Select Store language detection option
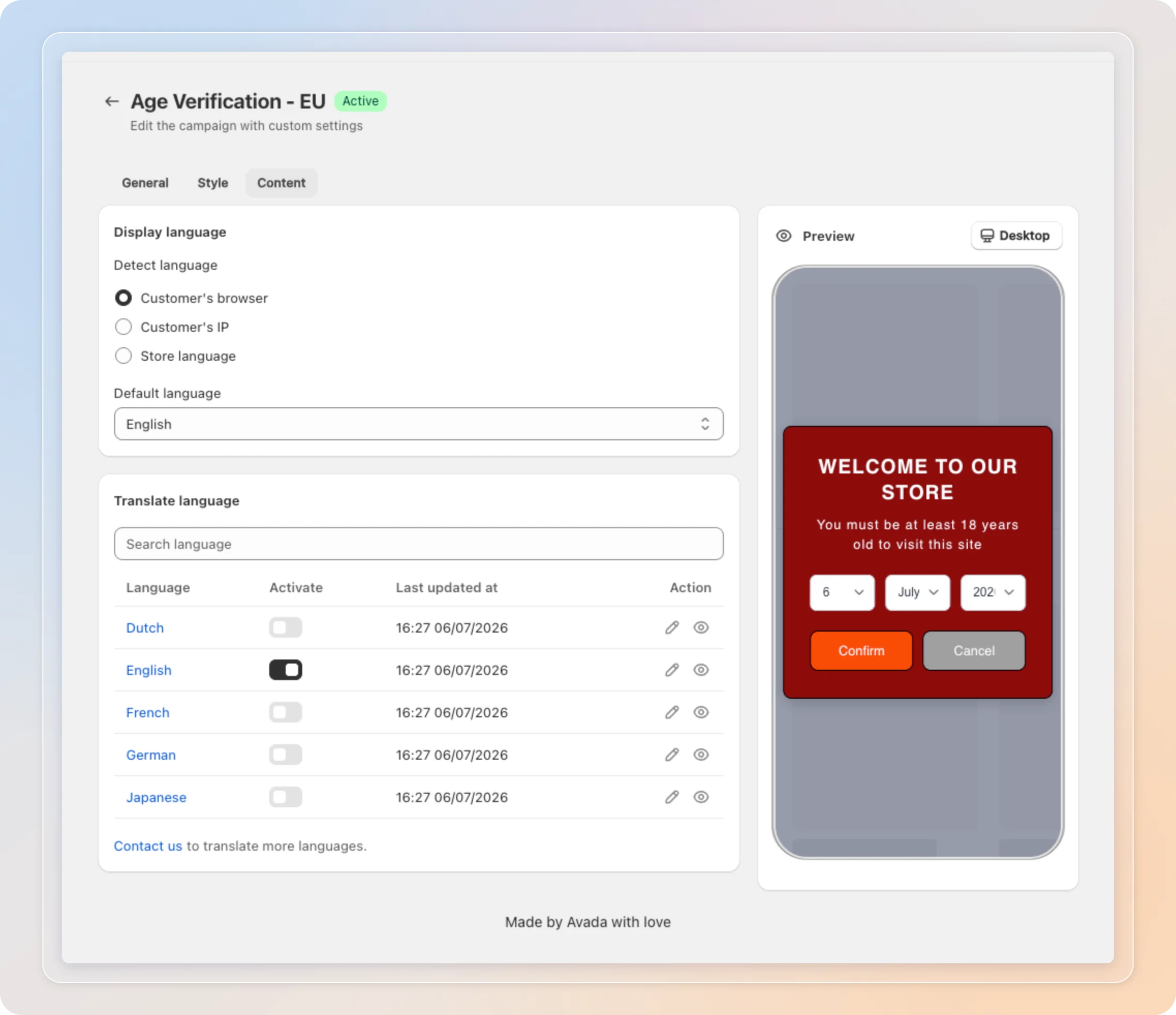Viewport: 1176px width, 1015px height. pos(123,356)
